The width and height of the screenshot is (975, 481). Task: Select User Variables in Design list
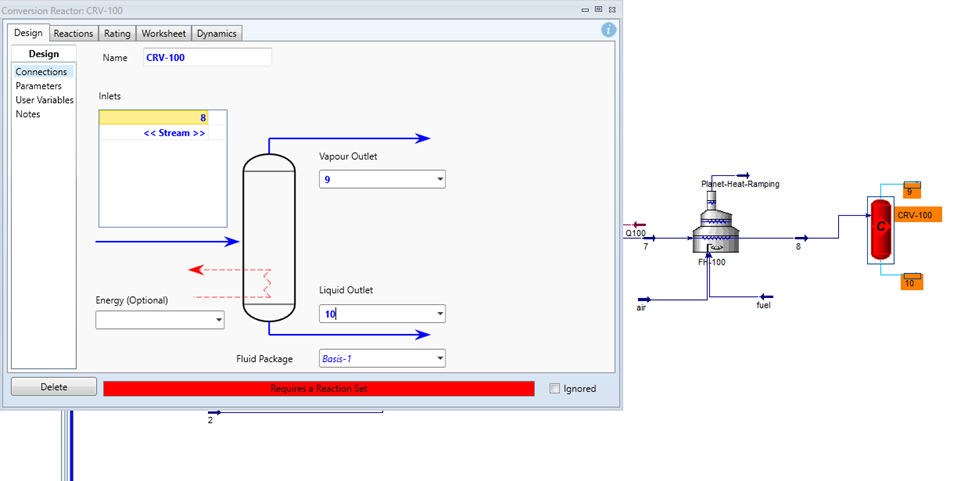coord(44,100)
